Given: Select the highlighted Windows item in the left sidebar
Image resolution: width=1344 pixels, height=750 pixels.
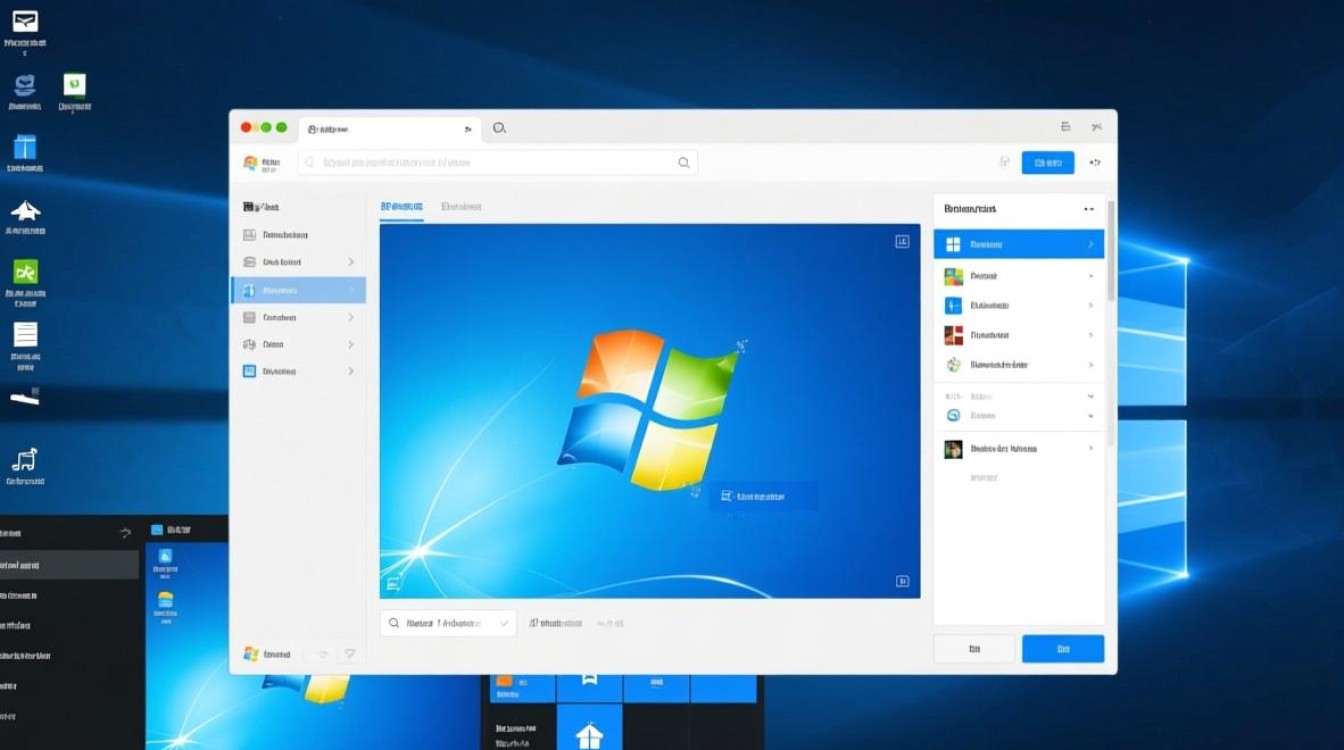Looking at the screenshot, I should tap(300, 290).
